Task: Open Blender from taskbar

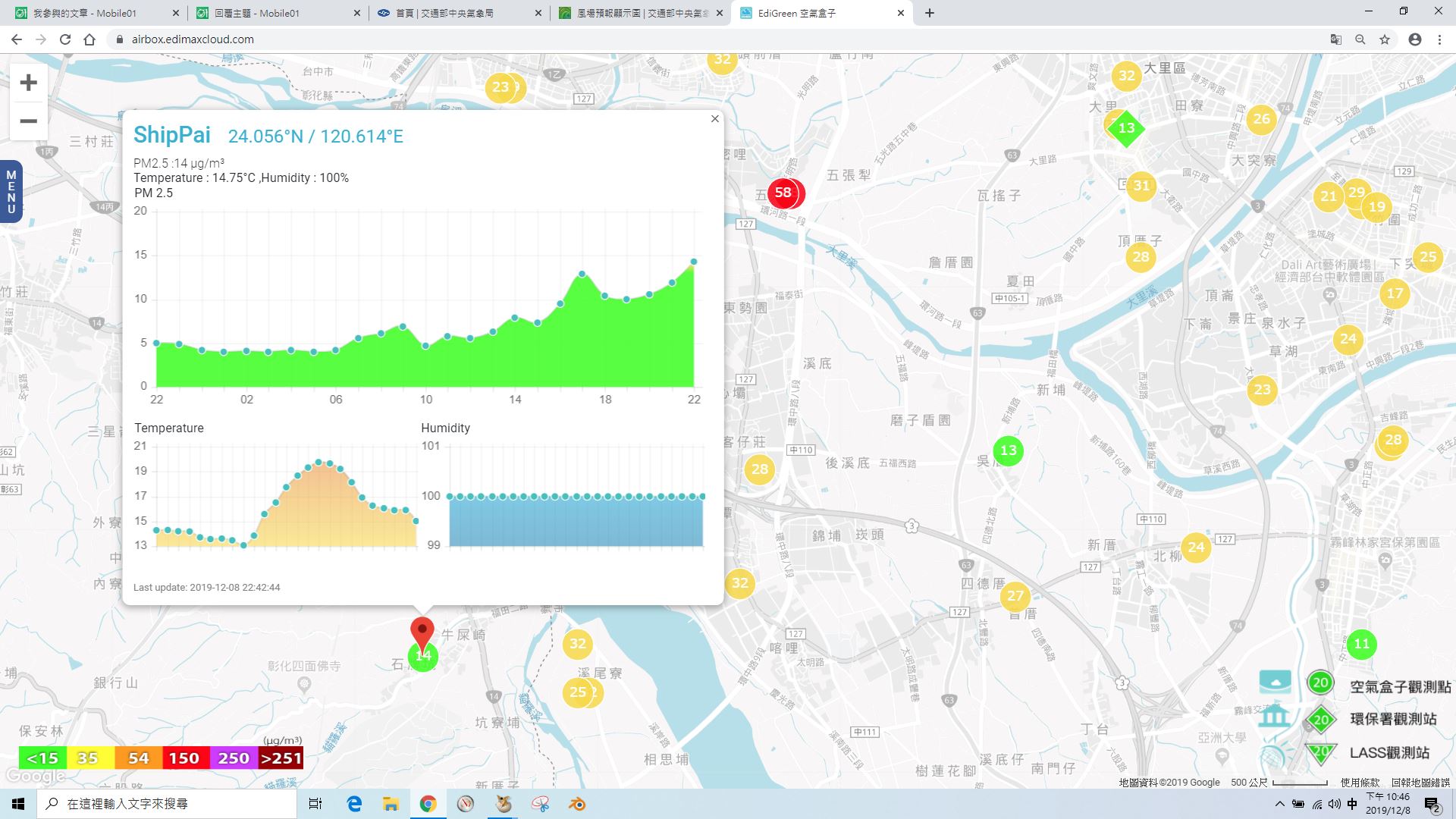Action: (577, 804)
